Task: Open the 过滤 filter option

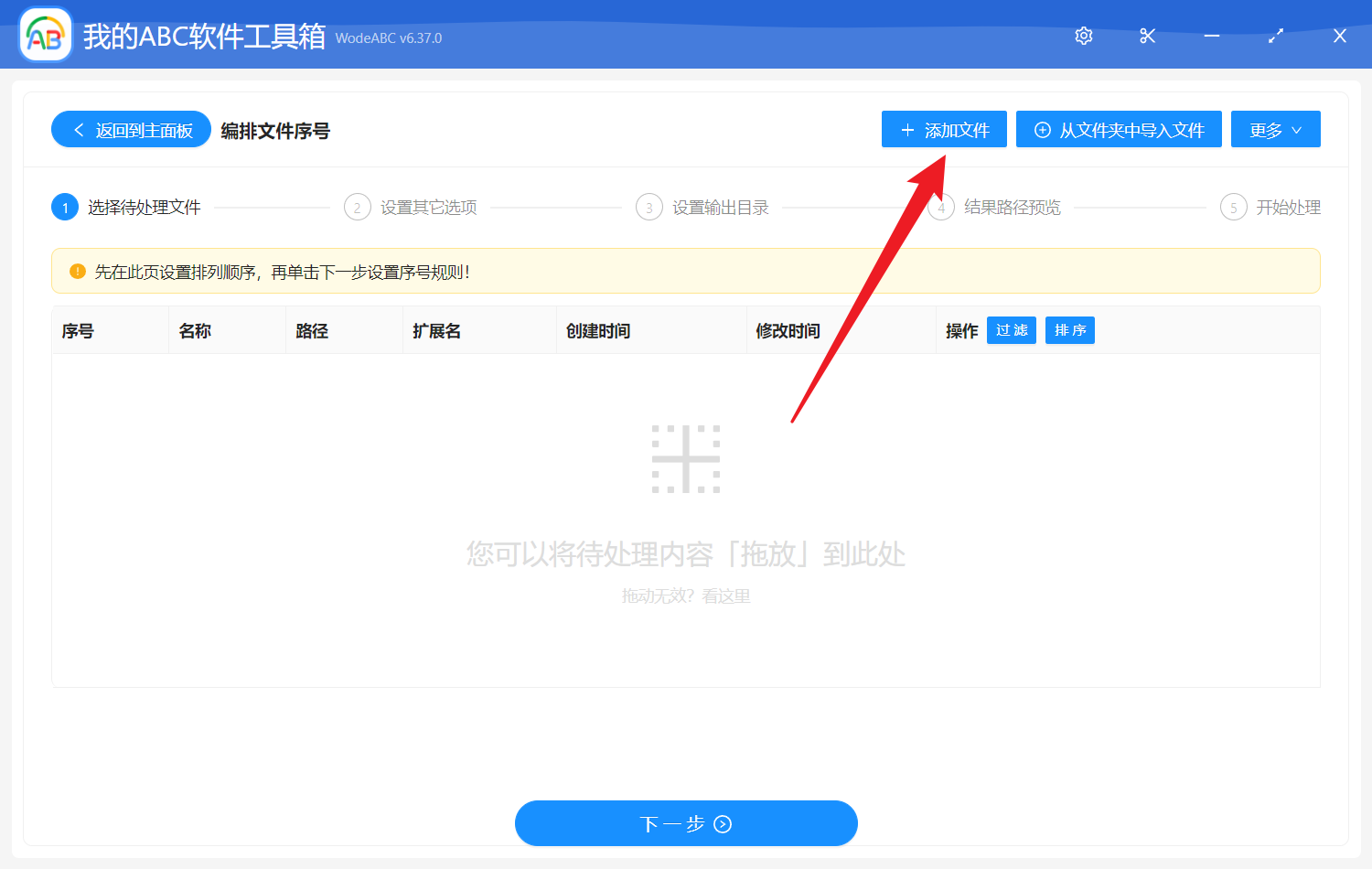Action: coord(1011,330)
